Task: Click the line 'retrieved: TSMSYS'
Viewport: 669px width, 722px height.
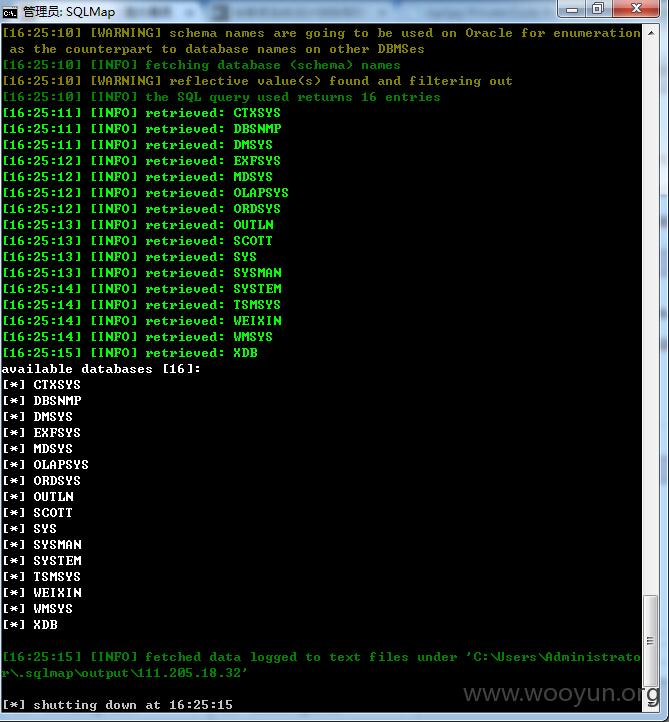Action: click(x=141, y=305)
